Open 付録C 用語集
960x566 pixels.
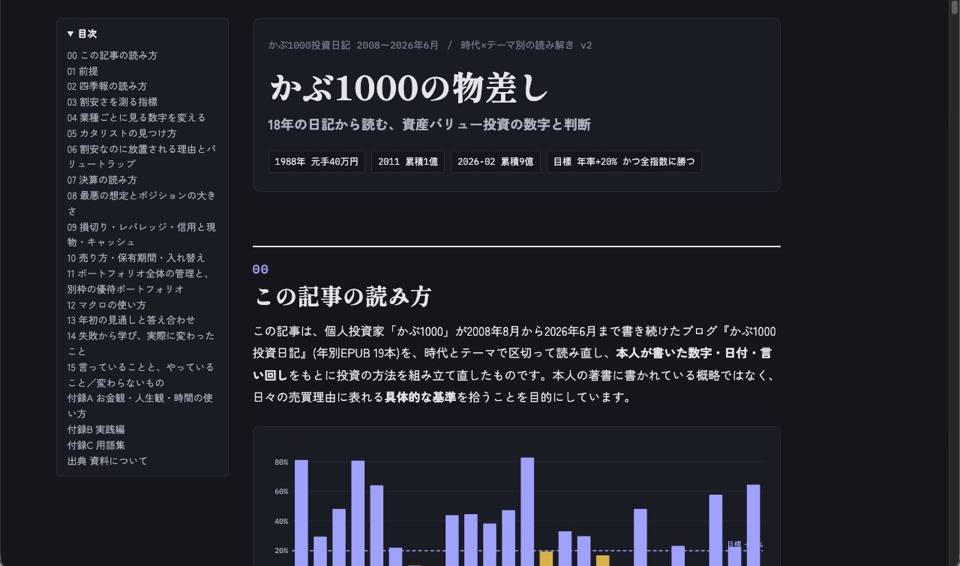[x=96, y=445]
